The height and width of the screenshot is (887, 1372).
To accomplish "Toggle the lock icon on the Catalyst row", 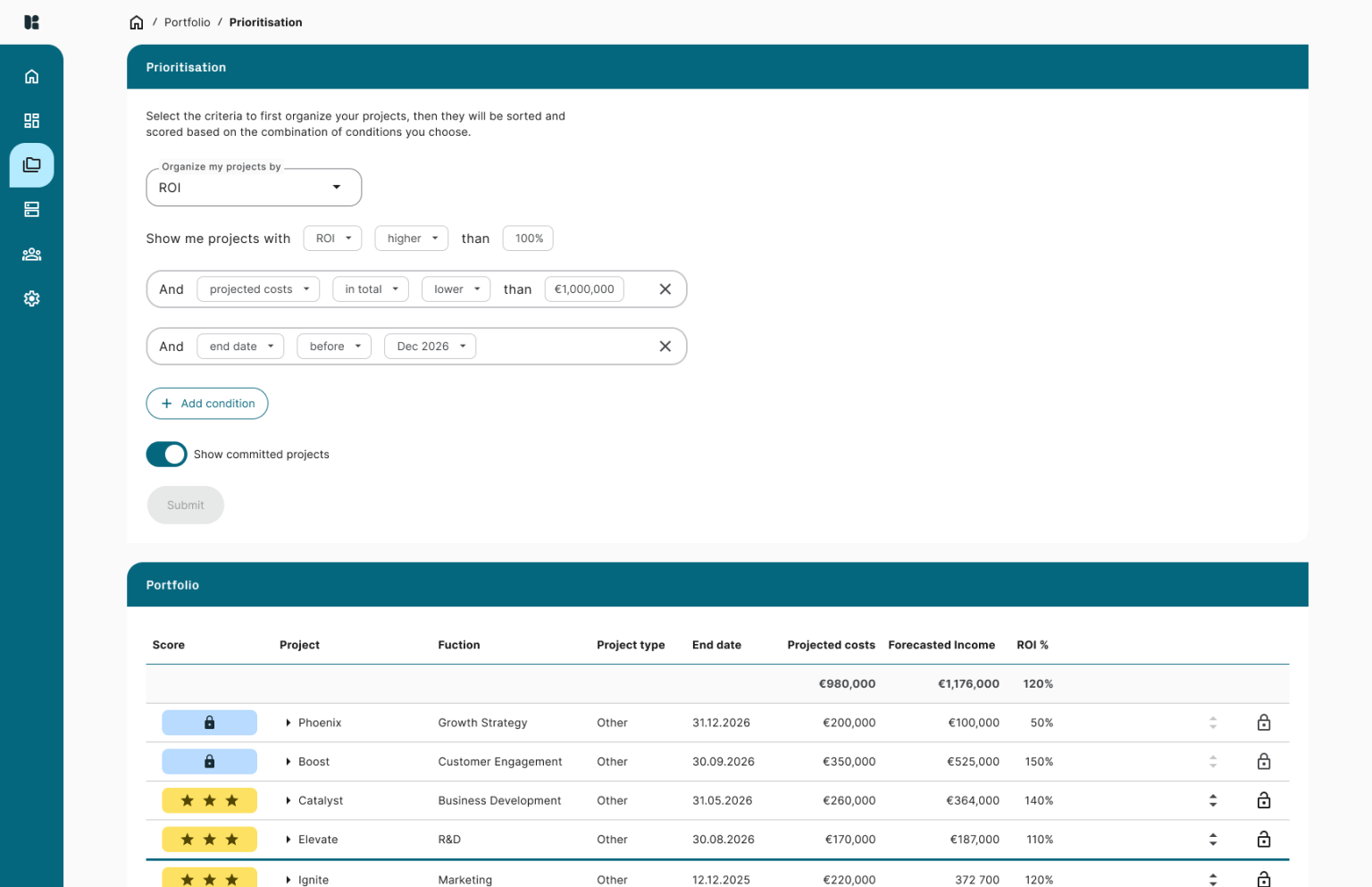I will pos(1264,800).
